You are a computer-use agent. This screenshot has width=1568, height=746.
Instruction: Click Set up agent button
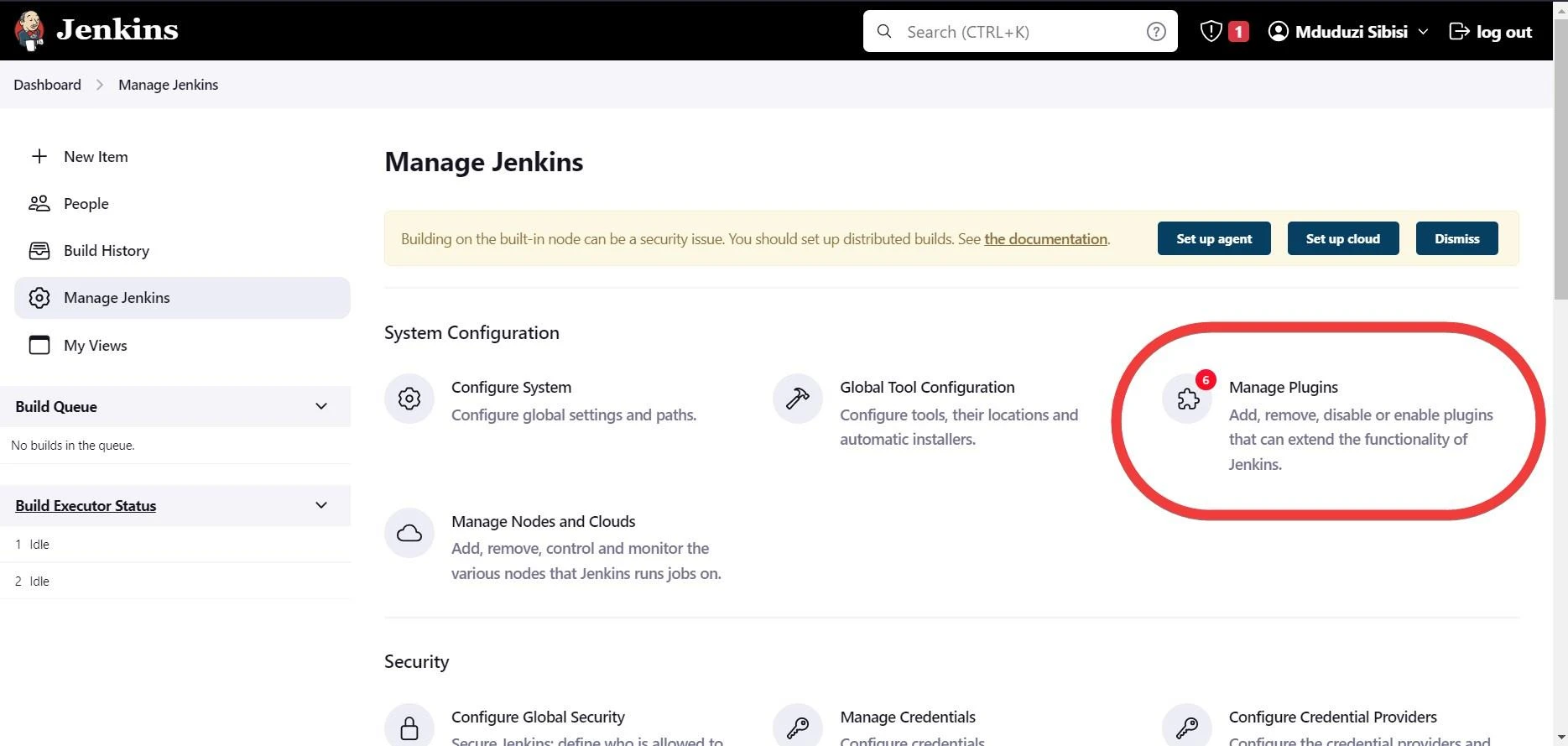tap(1214, 238)
